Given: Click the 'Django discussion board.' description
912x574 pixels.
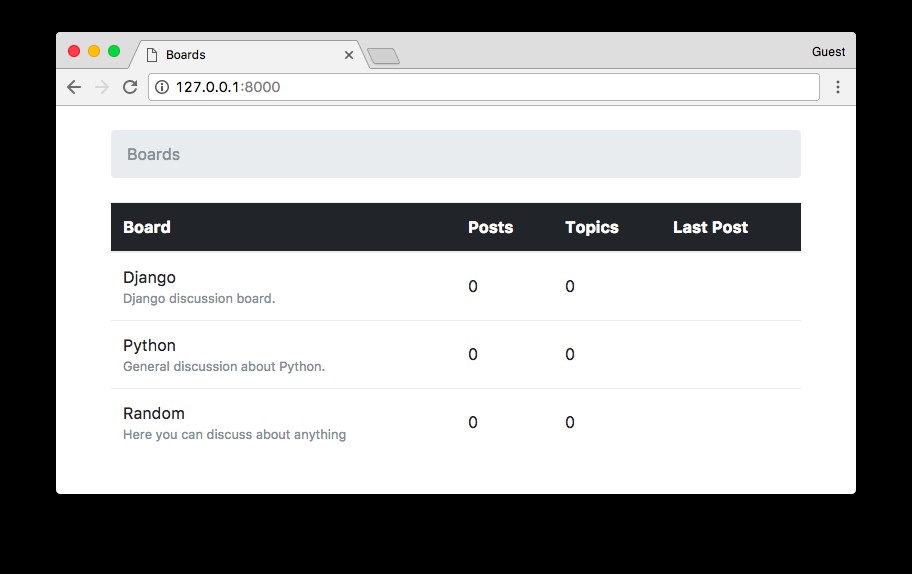Looking at the screenshot, I should (x=199, y=298).
